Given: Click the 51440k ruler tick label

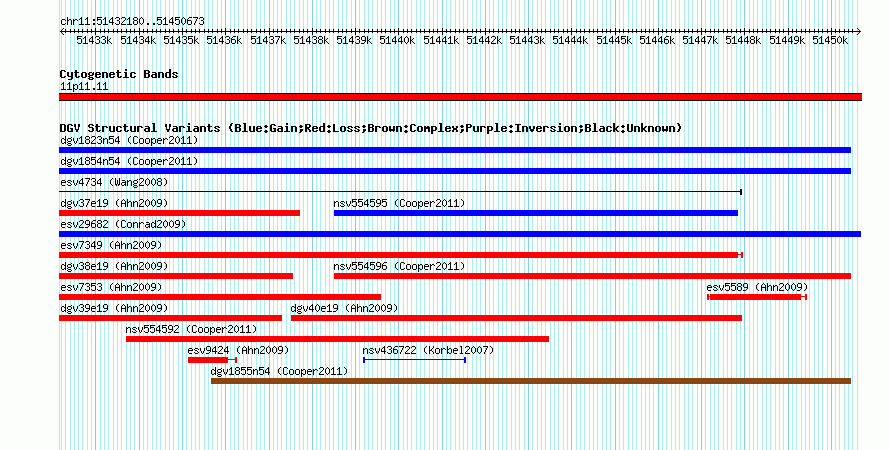Looking at the screenshot, I should (x=397, y=40).
